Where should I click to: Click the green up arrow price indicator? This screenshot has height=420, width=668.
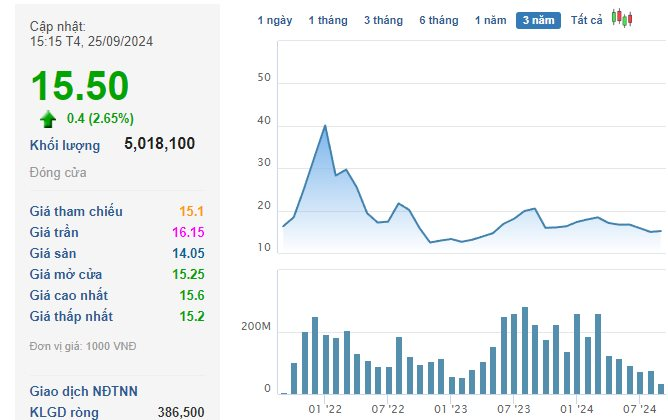click(x=48, y=119)
